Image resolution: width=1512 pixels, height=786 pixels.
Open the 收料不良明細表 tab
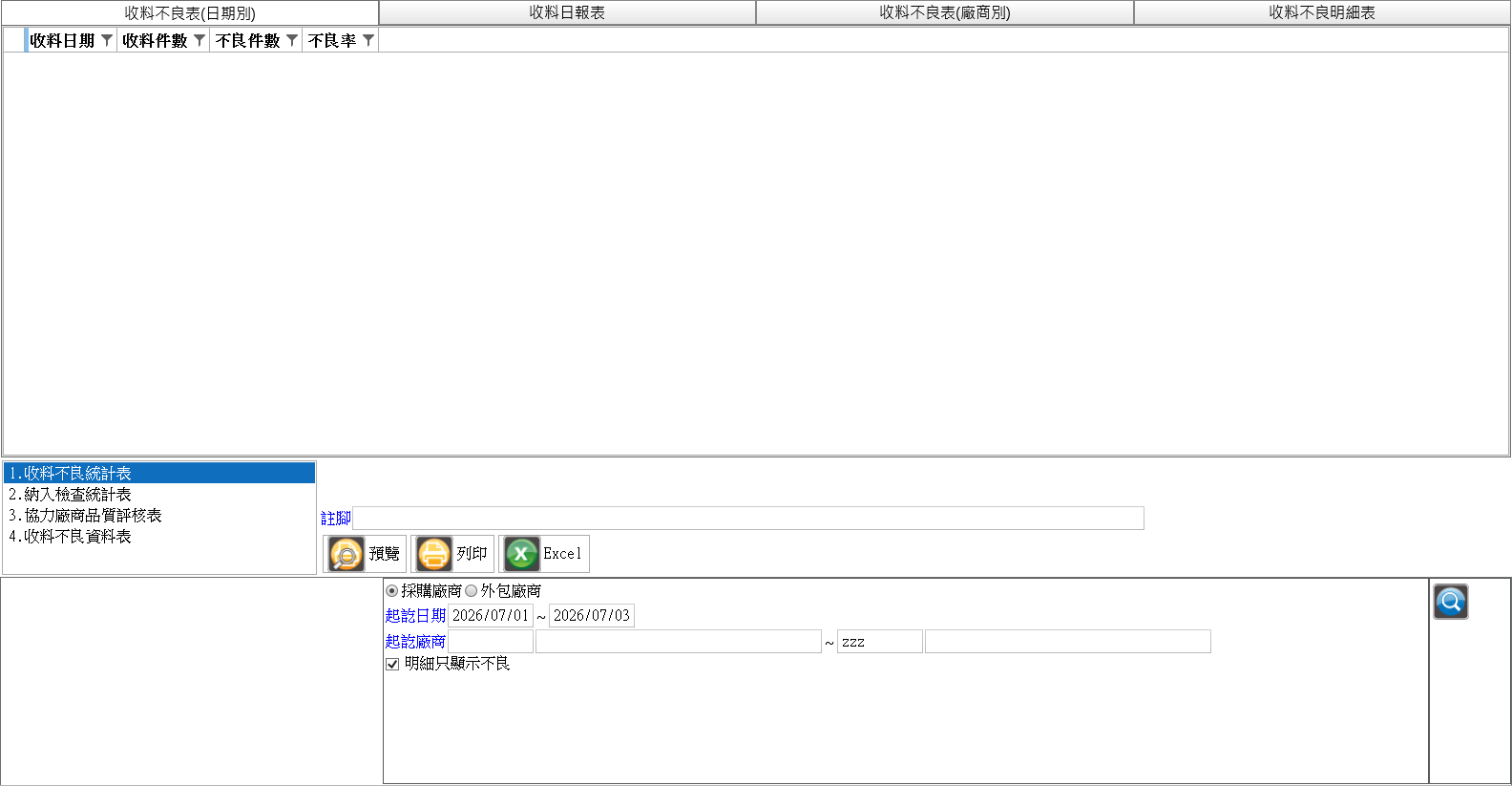[x=1322, y=12]
